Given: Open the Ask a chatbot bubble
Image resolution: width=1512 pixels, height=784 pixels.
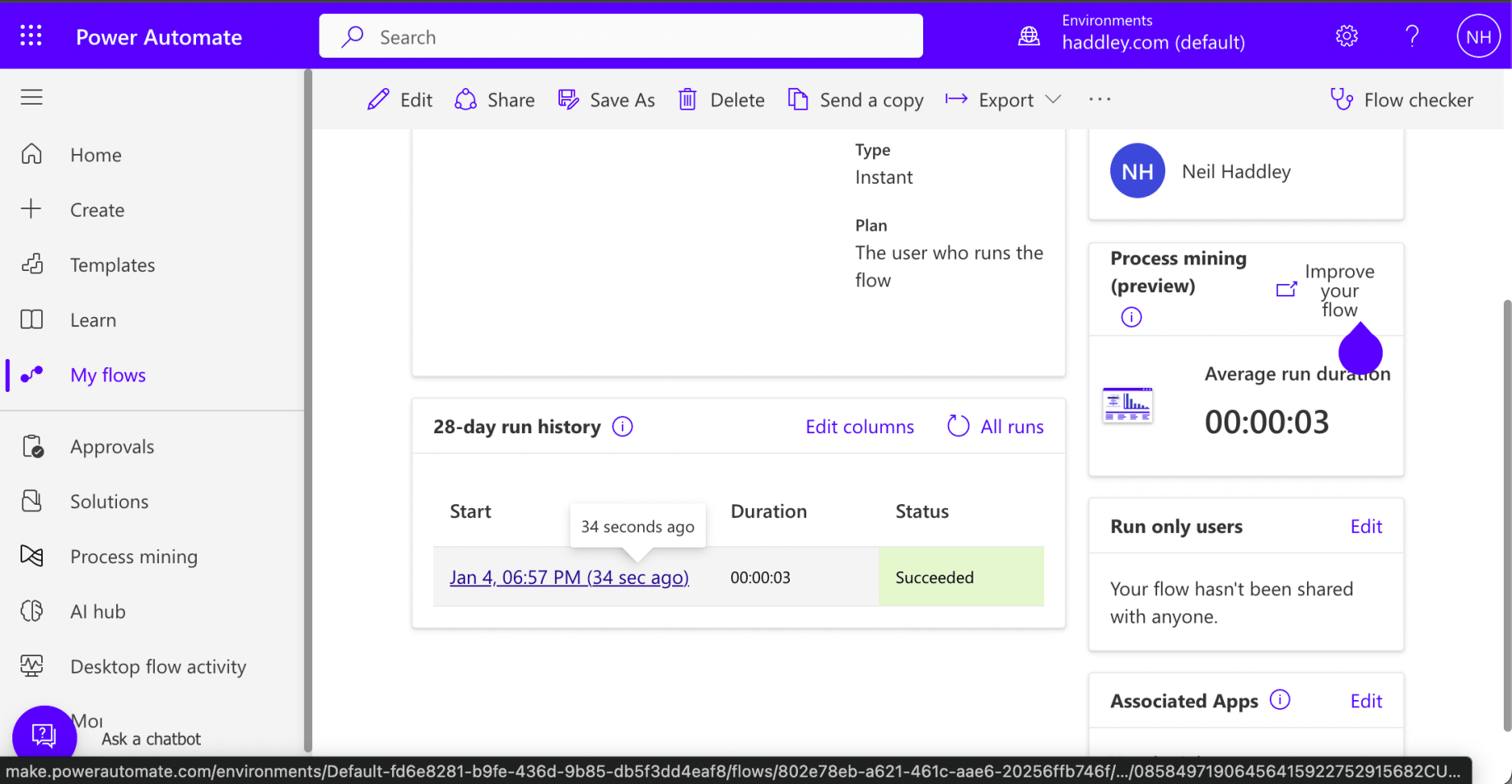Looking at the screenshot, I should pyautogui.click(x=44, y=735).
